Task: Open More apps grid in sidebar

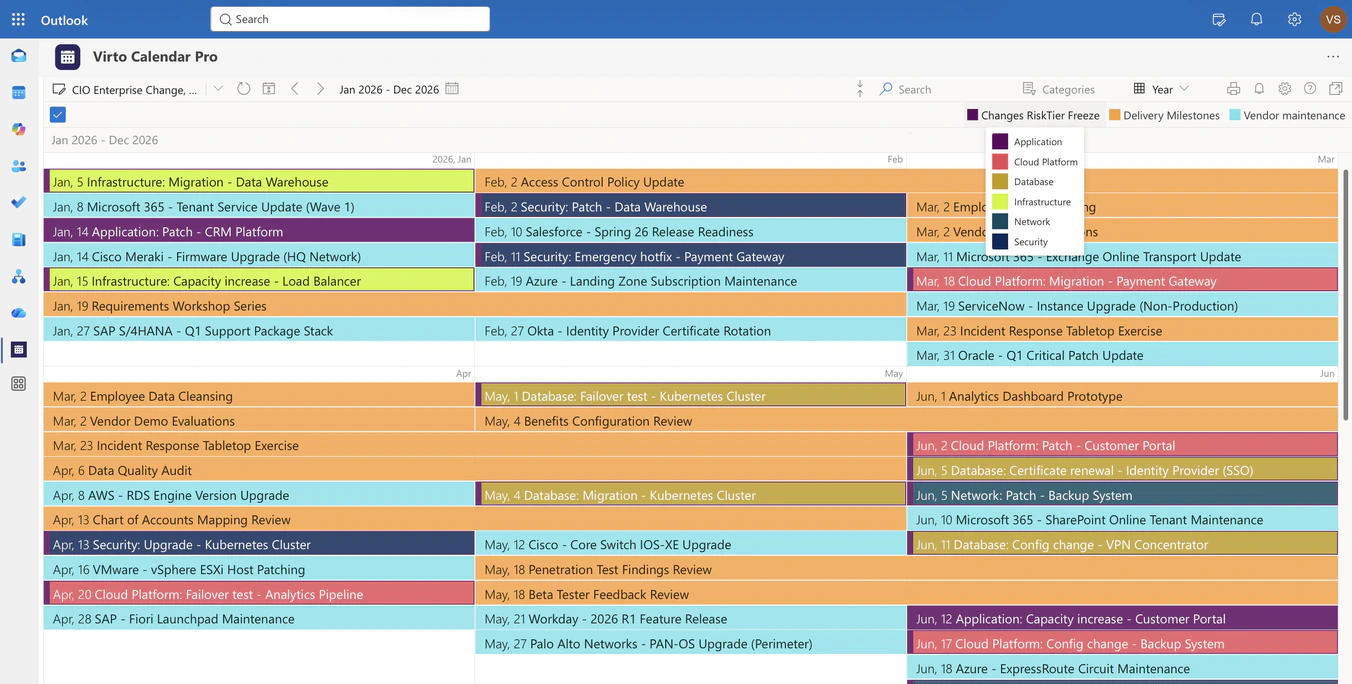Action: tap(18, 384)
